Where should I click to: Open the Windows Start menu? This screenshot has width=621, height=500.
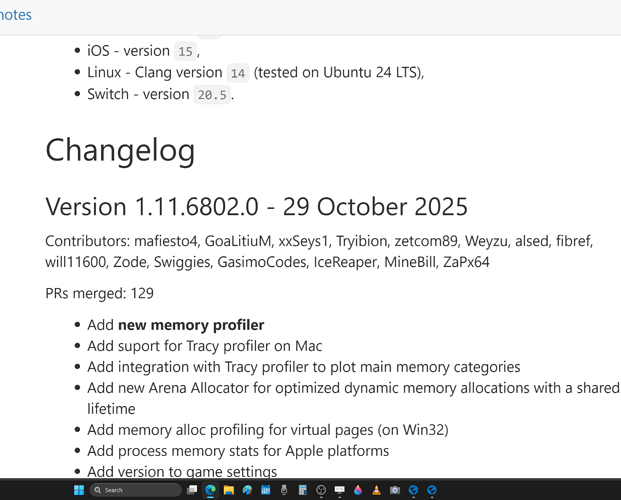[78, 490]
